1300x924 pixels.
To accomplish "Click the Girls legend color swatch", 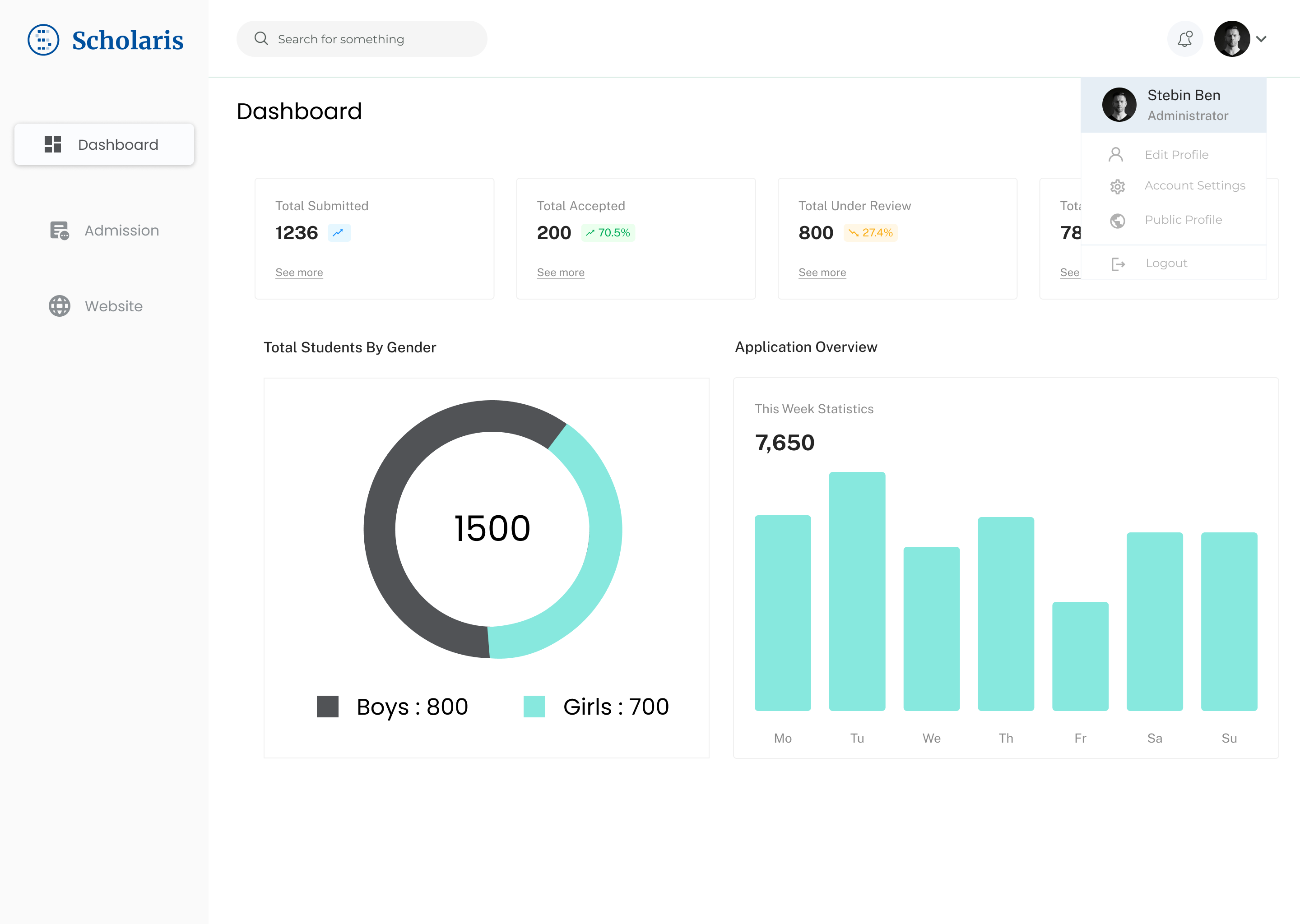I will 534,707.
